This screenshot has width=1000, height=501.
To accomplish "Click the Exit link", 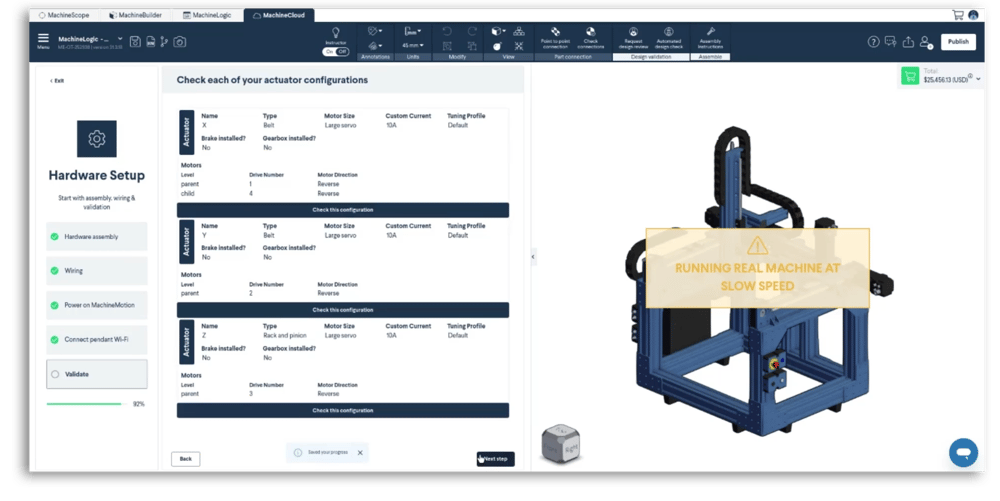I will 57,81.
